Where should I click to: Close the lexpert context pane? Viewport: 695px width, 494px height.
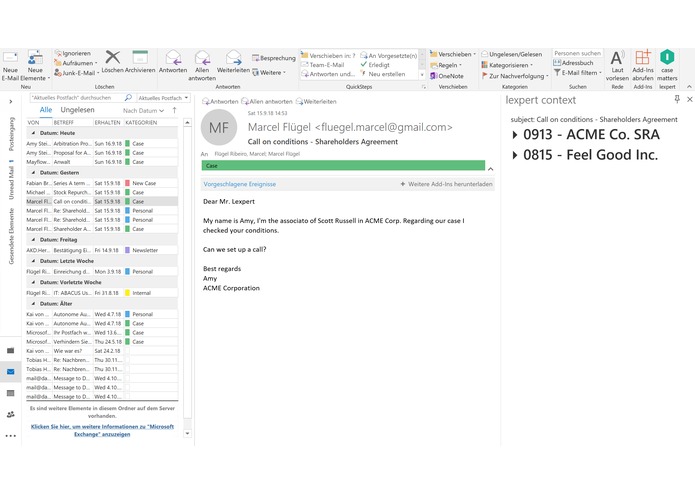coord(690,99)
